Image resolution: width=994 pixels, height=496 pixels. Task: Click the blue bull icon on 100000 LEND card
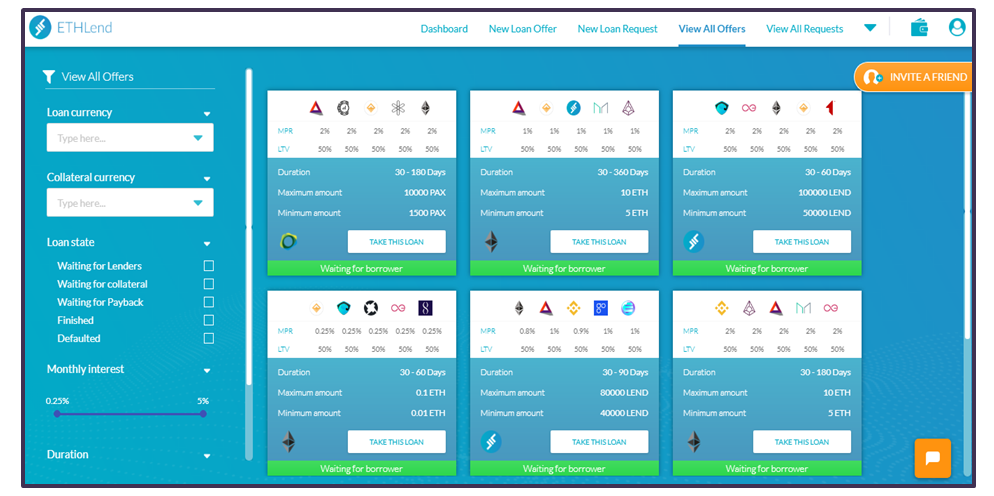coord(722,108)
